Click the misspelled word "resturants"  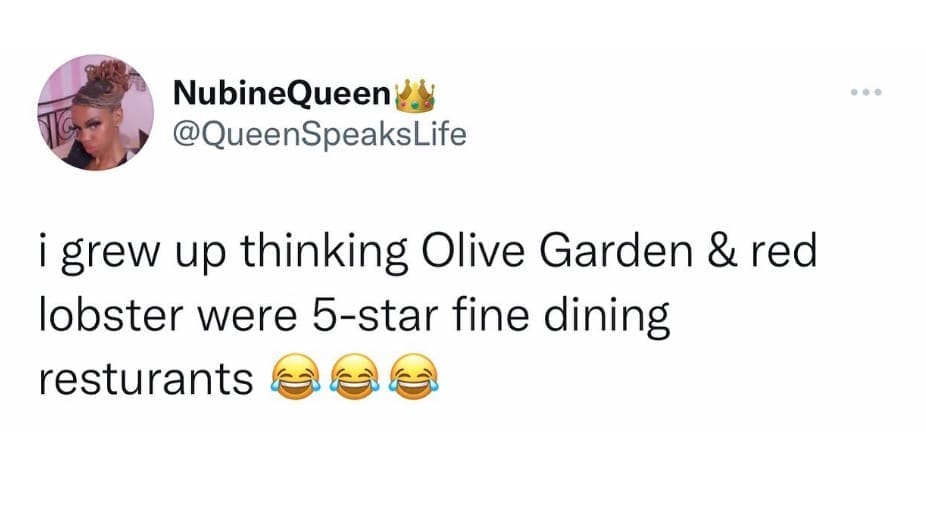[146, 379]
